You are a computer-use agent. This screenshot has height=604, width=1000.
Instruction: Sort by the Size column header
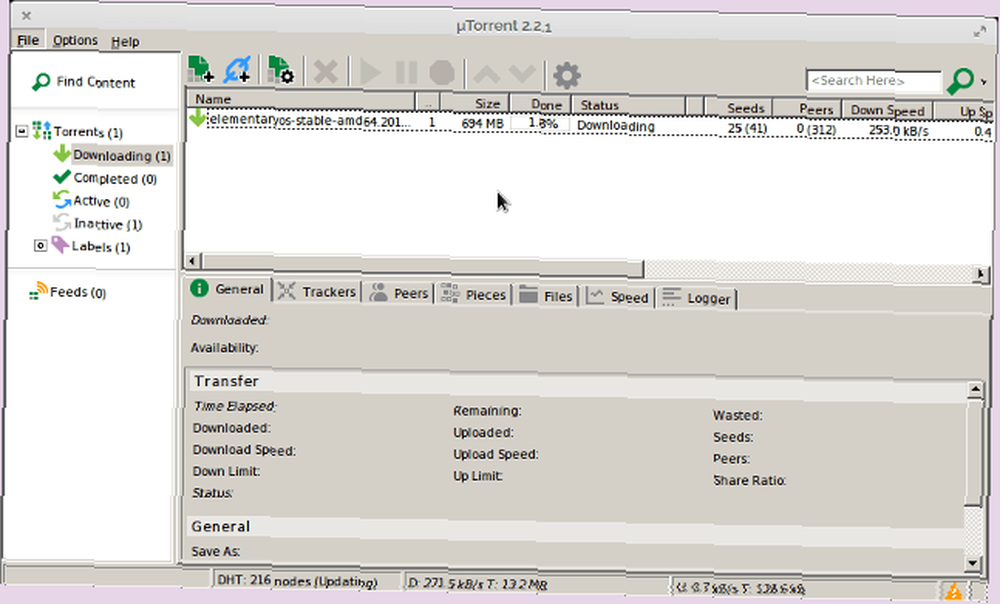pyautogui.click(x=474, y=103)
